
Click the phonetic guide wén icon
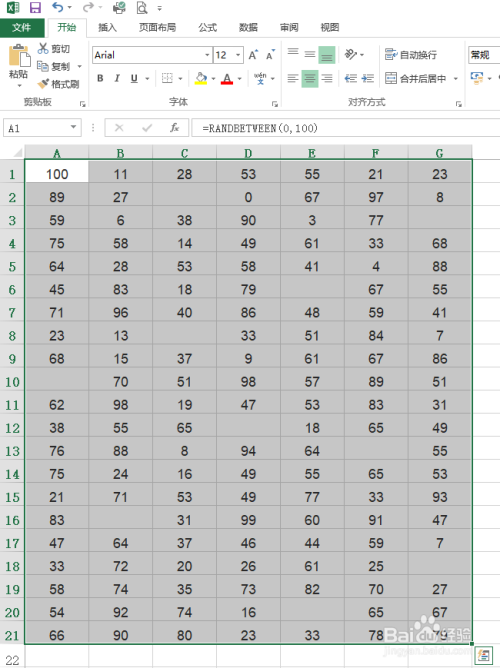point(260,78)
